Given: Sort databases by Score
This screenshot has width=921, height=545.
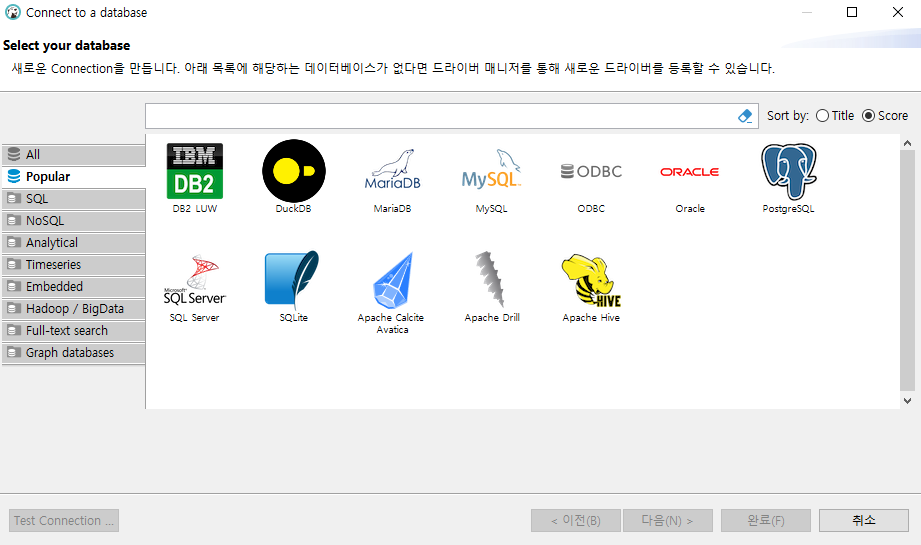Looking at the screenshot, I should pyautogui.click(x=885, y=116).
